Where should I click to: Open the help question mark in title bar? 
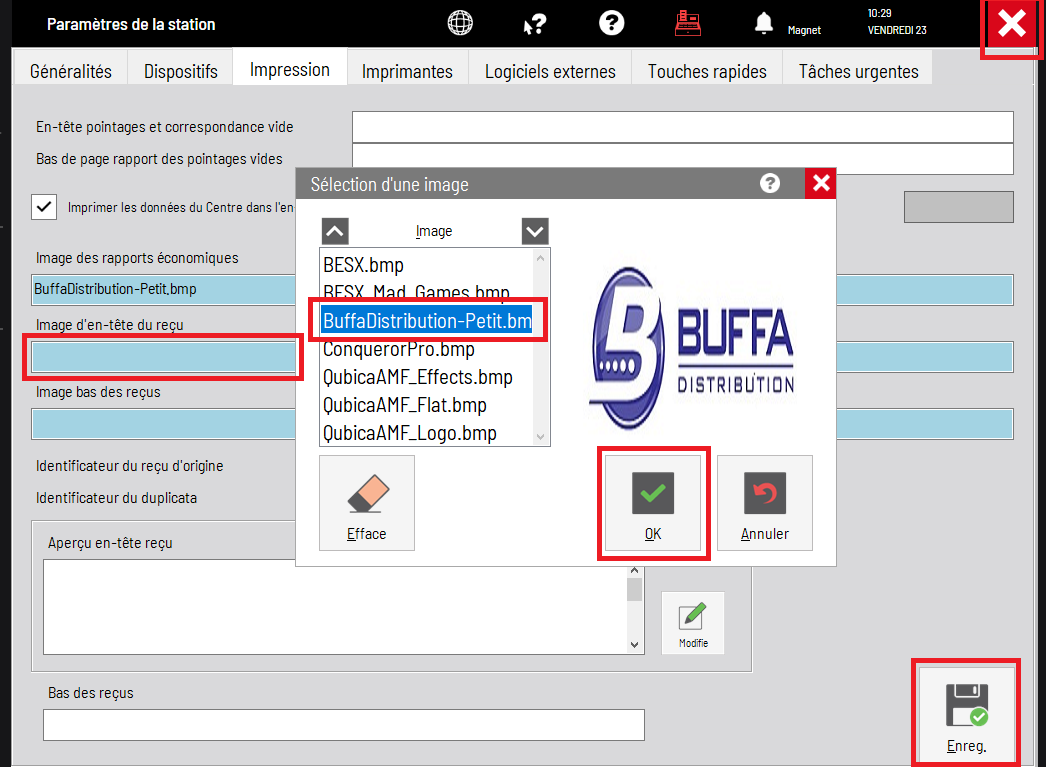pyautogui.click(x=611, y=23)
